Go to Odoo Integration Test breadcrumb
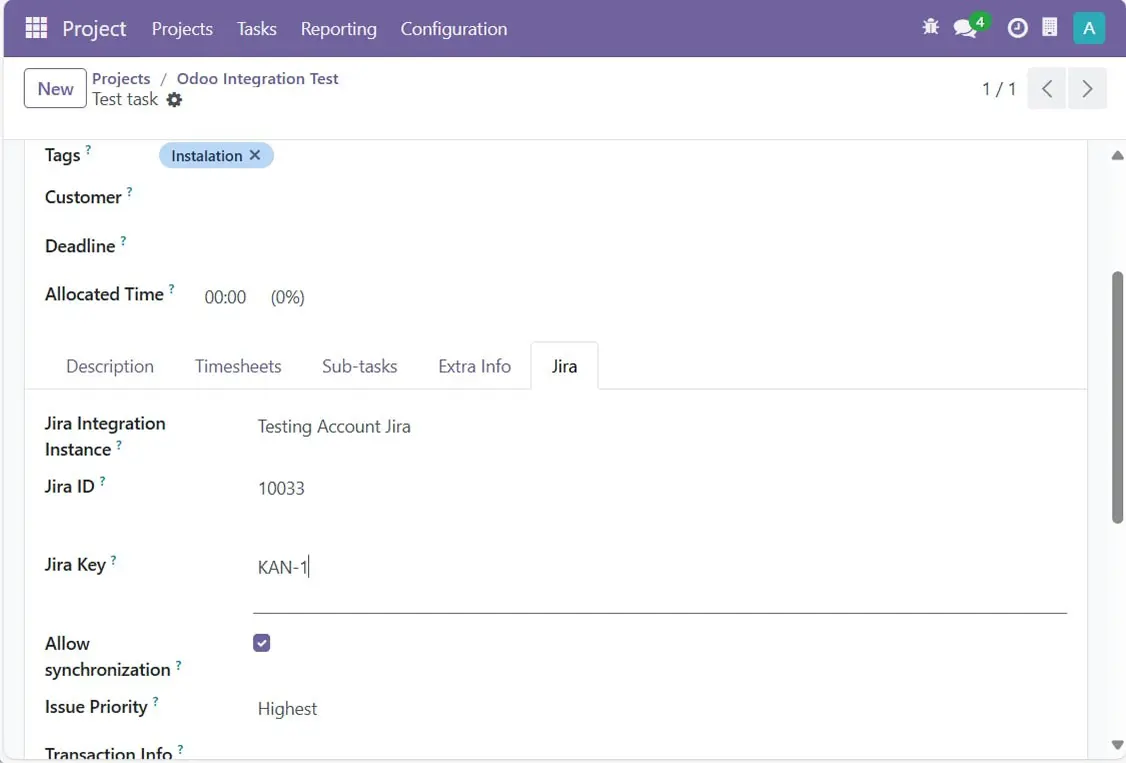1126x763 pixels. 257,79
